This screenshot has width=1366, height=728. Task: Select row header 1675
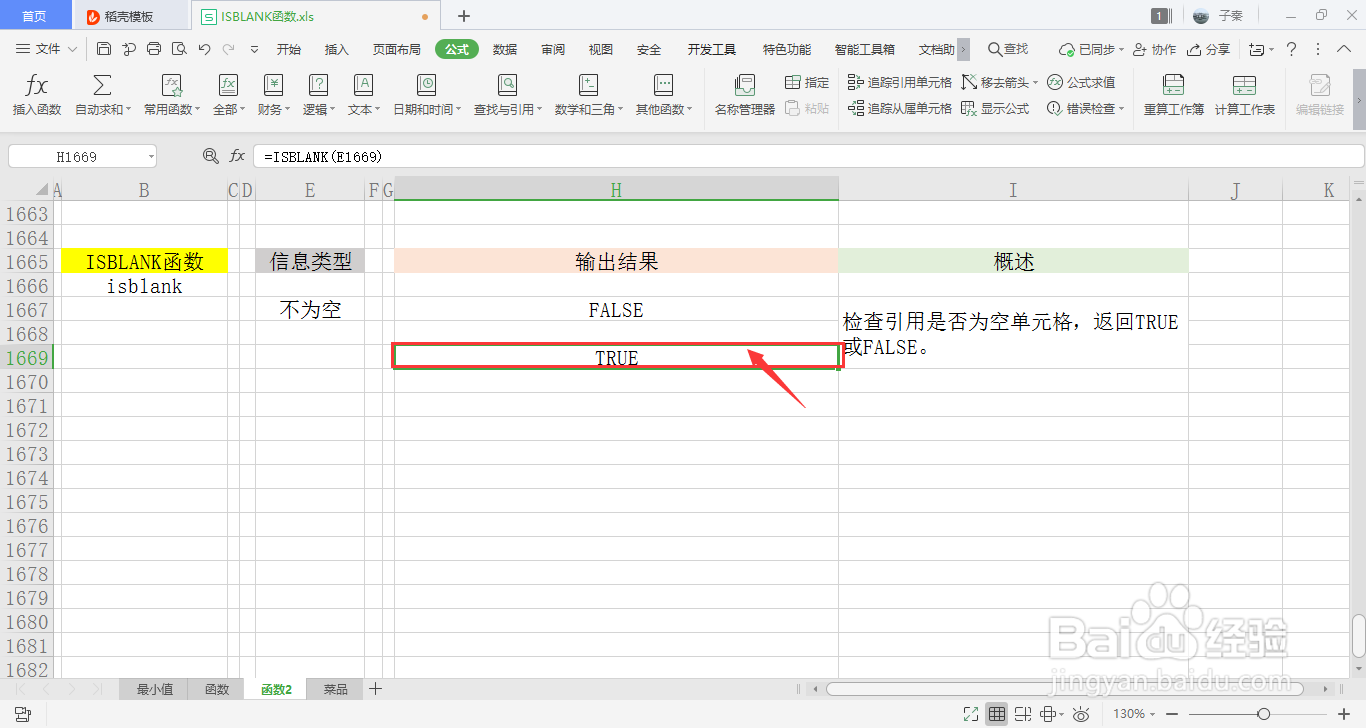point(26,502)
